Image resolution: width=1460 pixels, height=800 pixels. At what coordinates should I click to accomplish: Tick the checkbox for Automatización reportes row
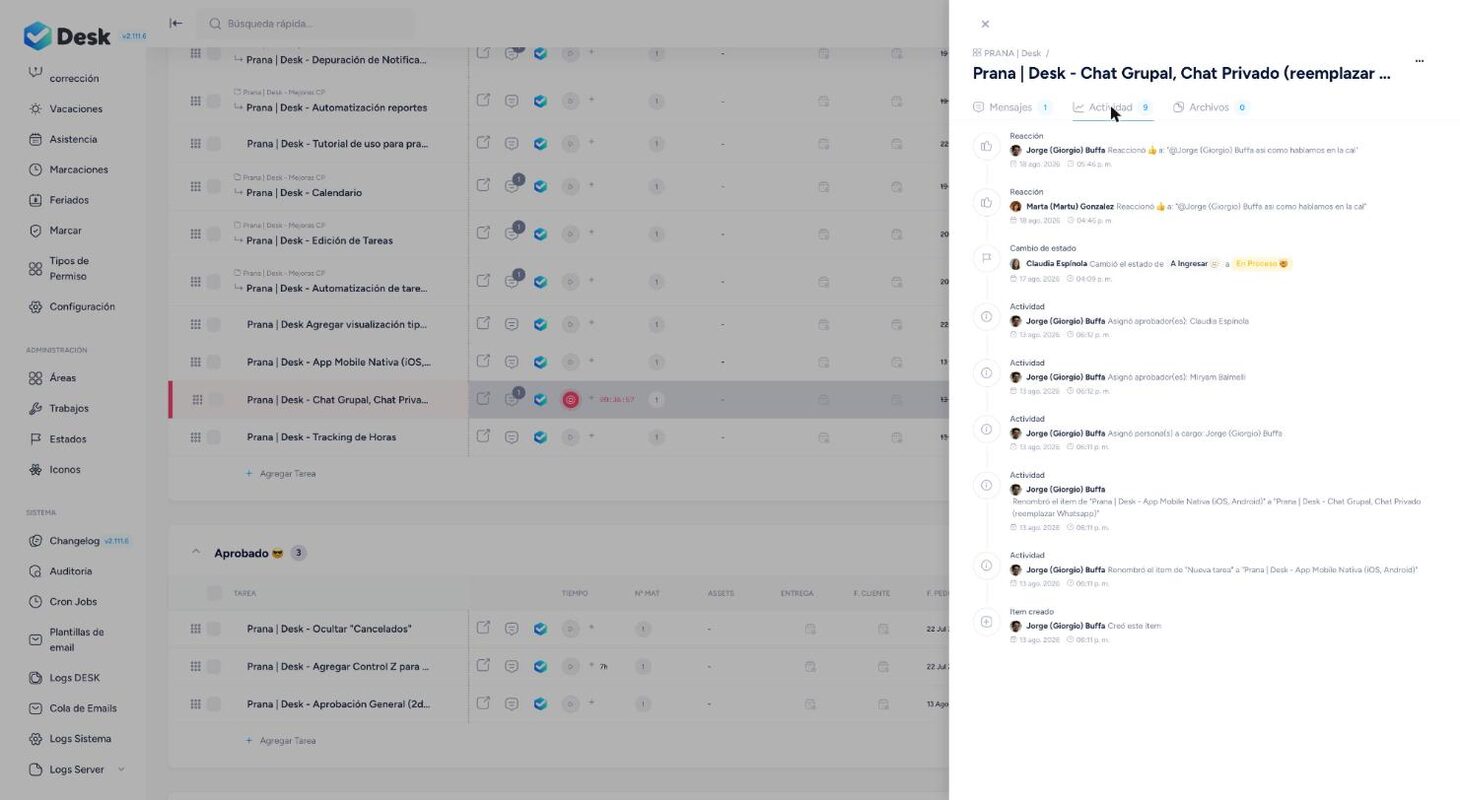click(214, 101)
